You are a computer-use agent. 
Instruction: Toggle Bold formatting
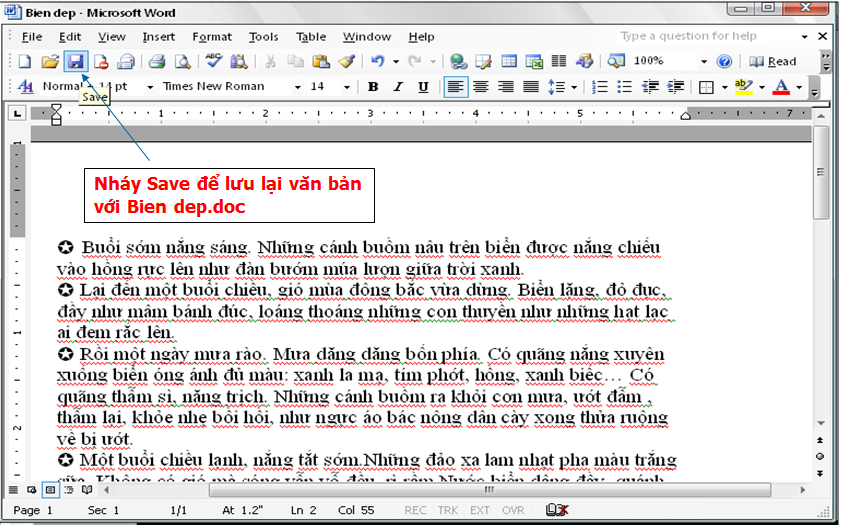(373, 87)
